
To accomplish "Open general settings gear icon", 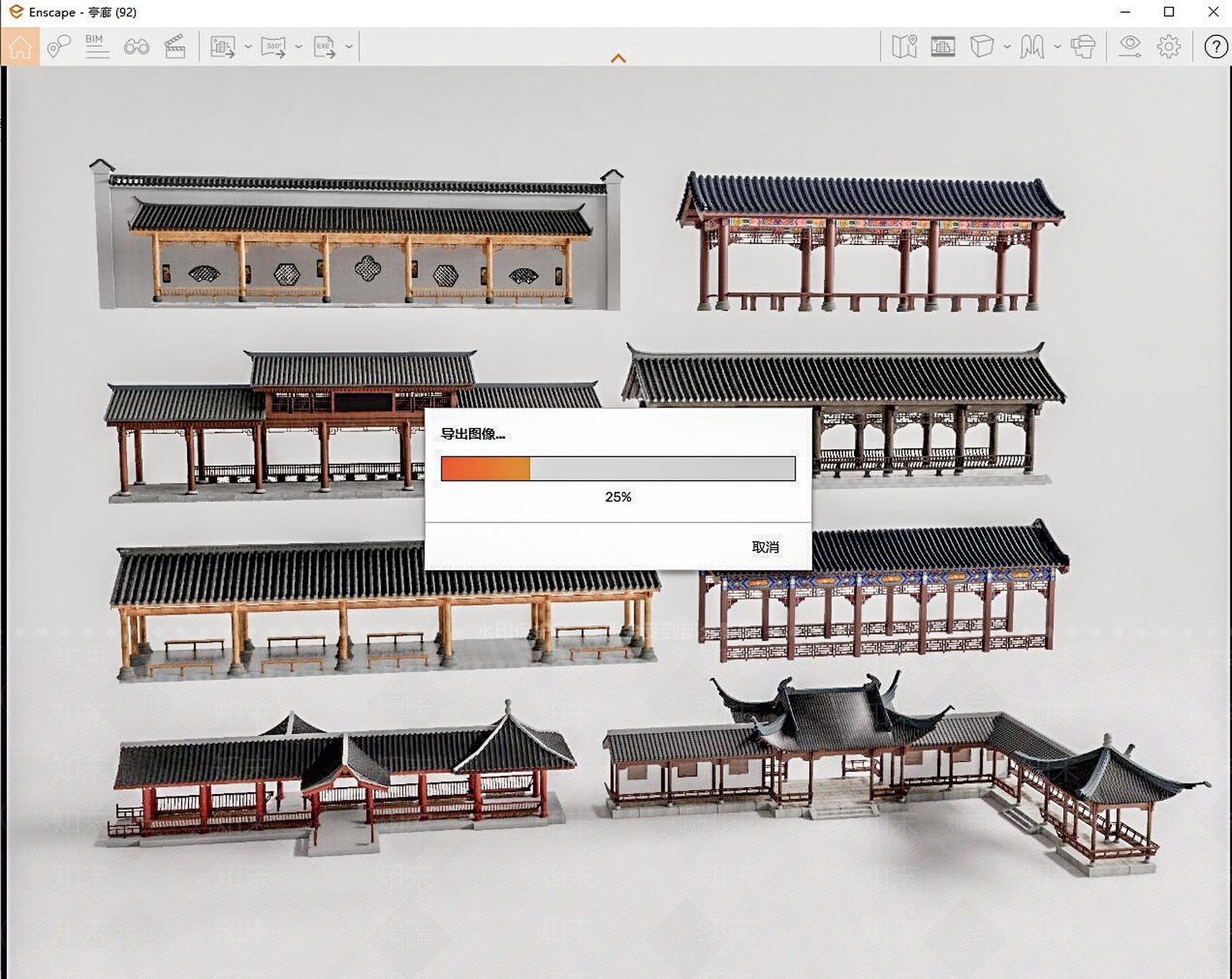I will point(1169,47).
